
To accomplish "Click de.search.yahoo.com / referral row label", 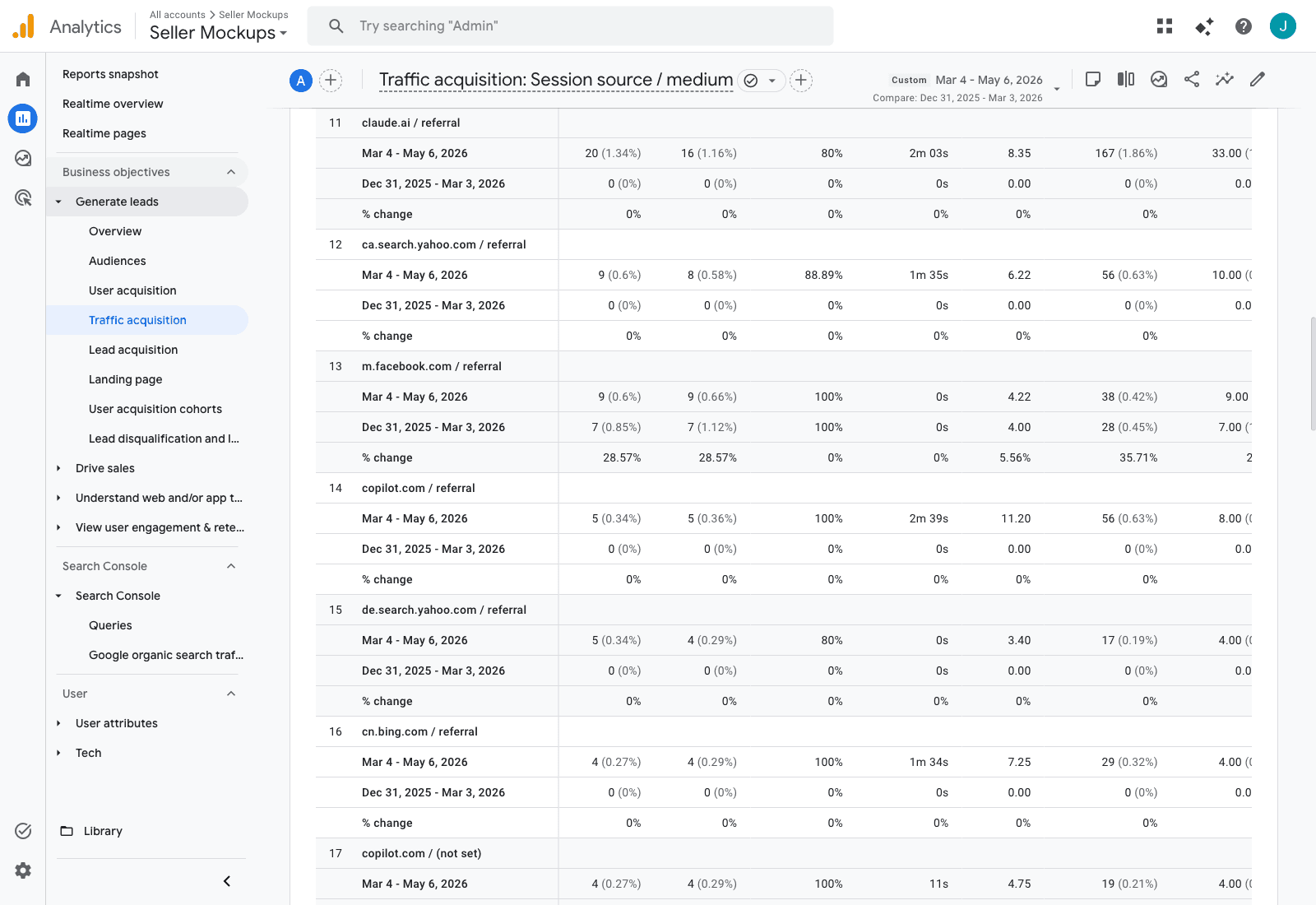I will tap(444, 610).
